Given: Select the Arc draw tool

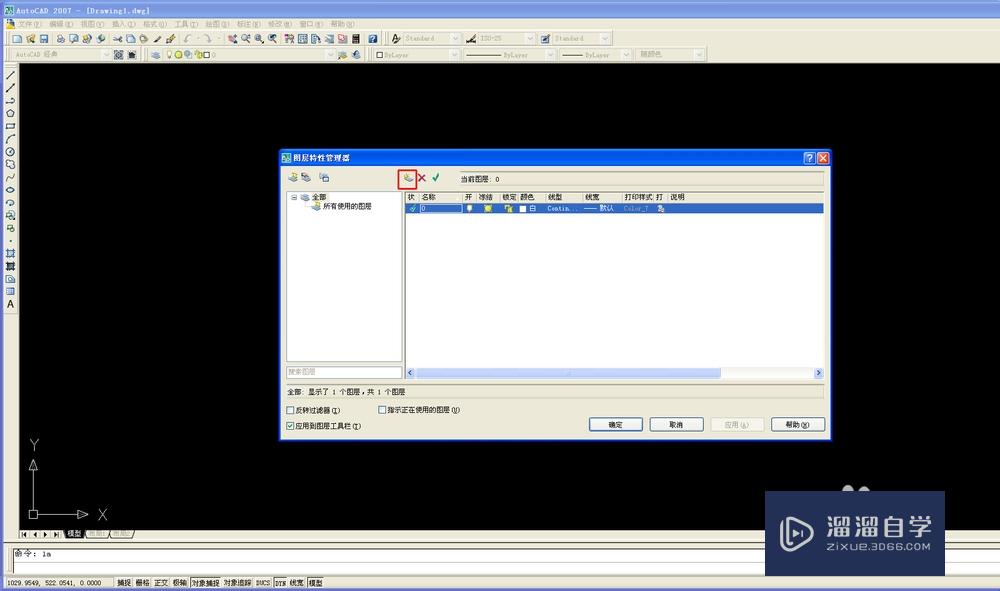Looking at the screenshot, I should point(10,139).
